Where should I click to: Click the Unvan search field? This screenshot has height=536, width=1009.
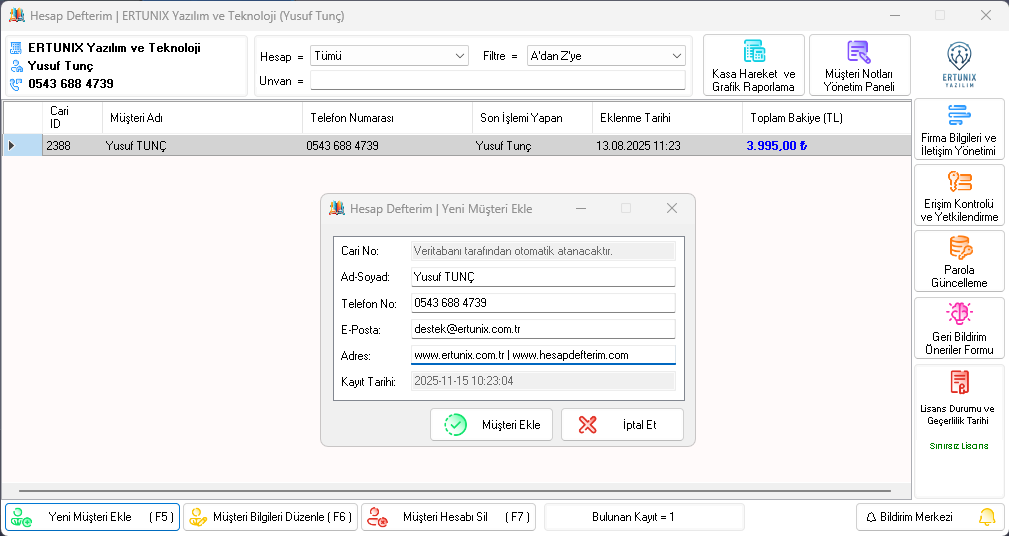coord(497,81)
